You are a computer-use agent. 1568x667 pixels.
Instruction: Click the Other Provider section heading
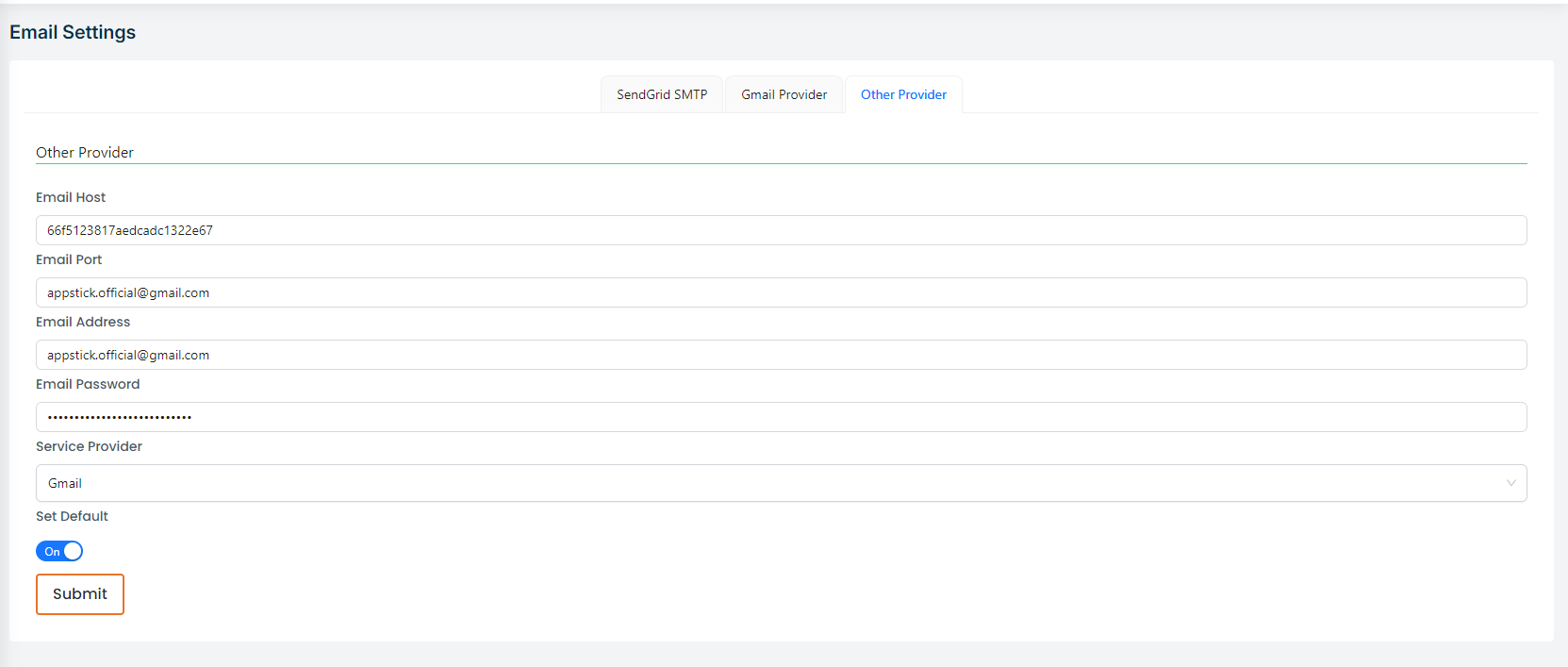click(x=85, y=153)
